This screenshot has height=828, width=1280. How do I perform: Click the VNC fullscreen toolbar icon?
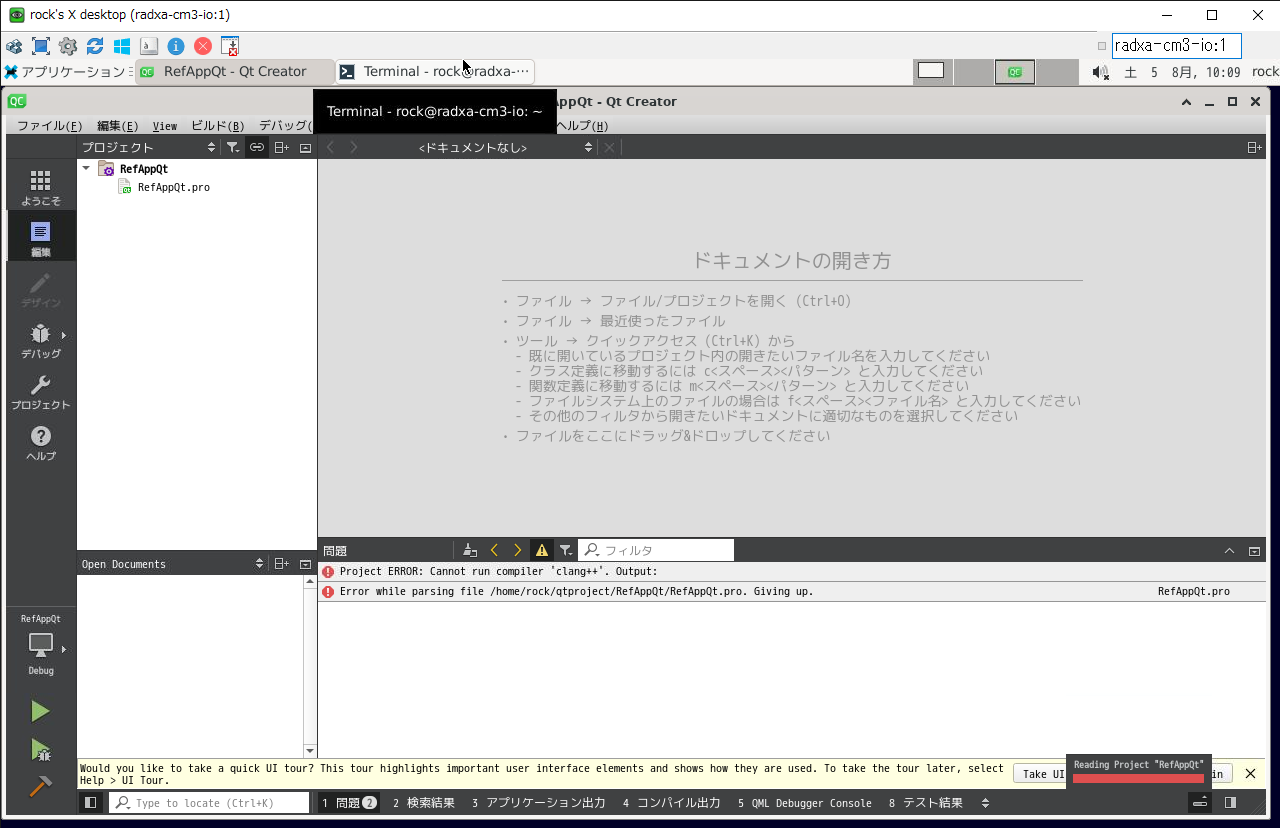click(41, 46)
